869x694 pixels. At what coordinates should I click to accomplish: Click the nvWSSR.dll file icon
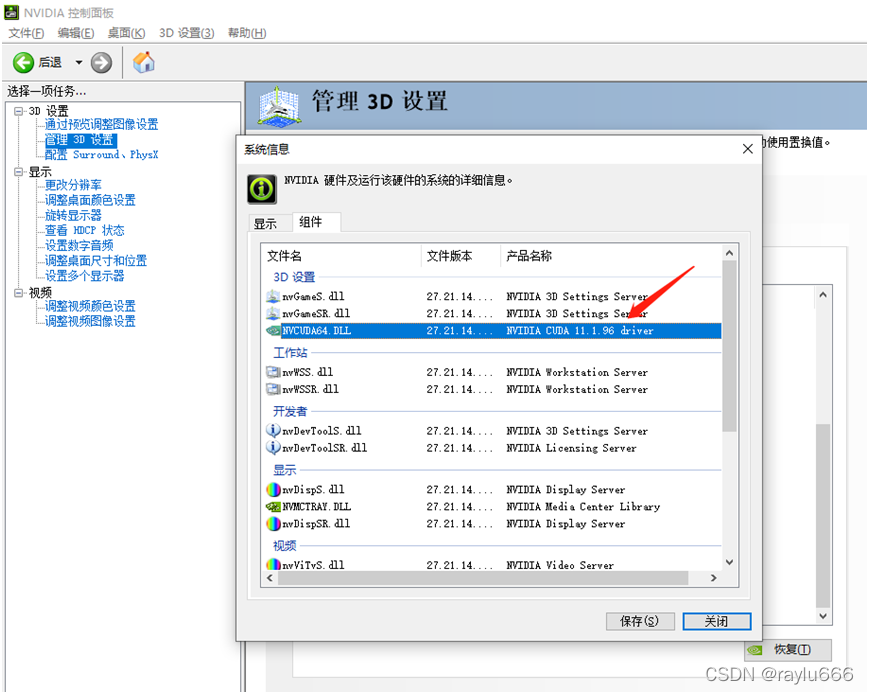(273, 390)
